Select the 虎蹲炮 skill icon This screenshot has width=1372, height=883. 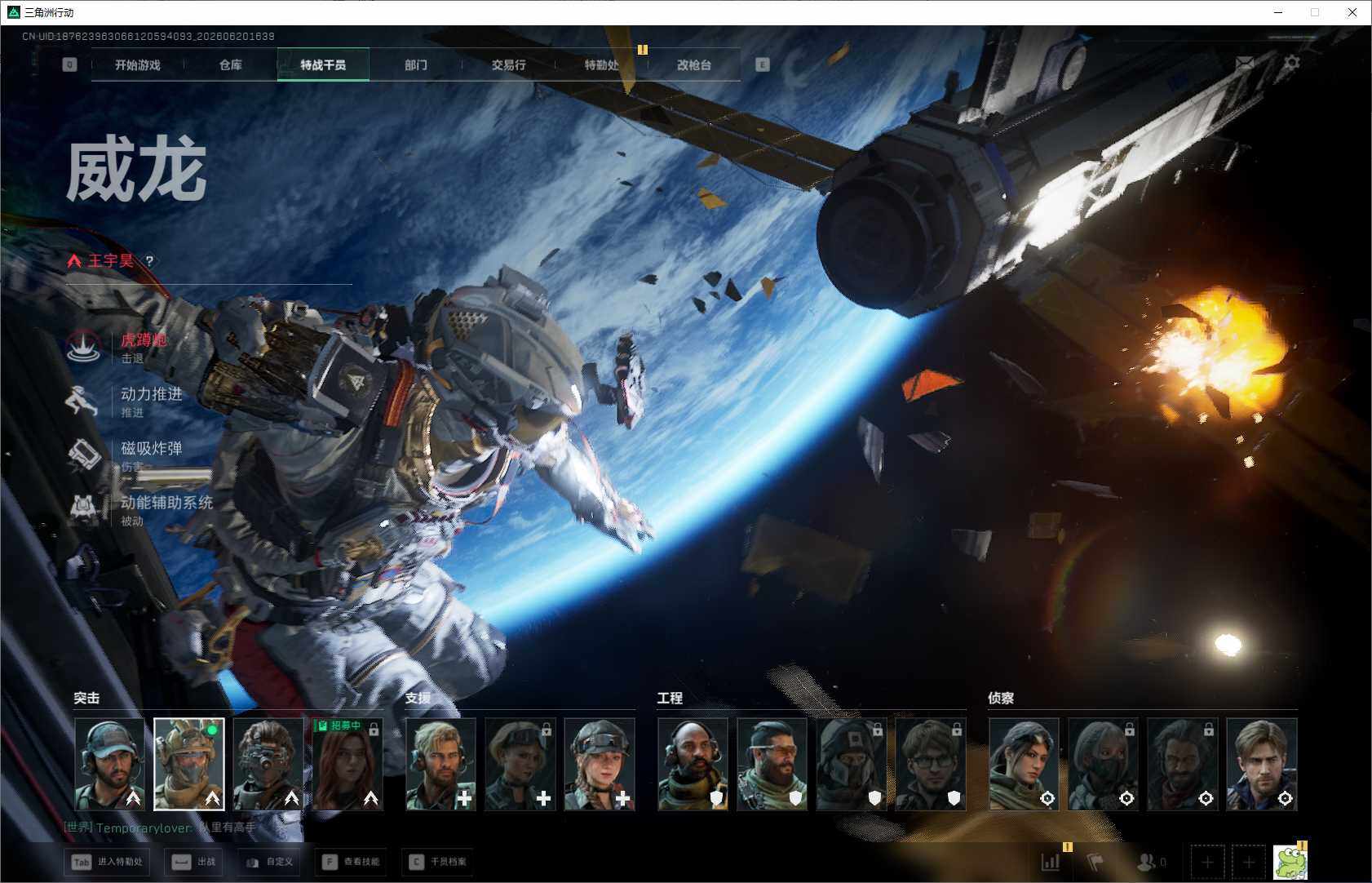coord(83,347)
